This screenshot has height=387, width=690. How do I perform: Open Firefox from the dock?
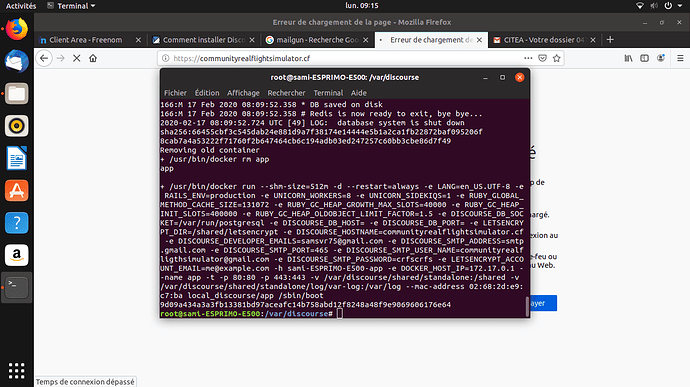tap(17, 29)
